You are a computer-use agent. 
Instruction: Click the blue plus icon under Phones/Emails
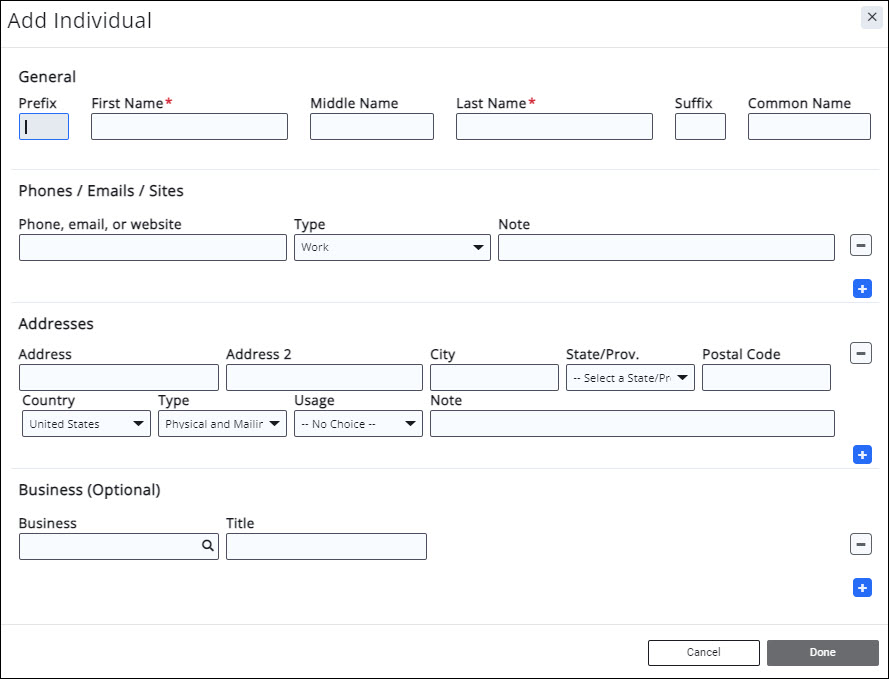(861, 289)
